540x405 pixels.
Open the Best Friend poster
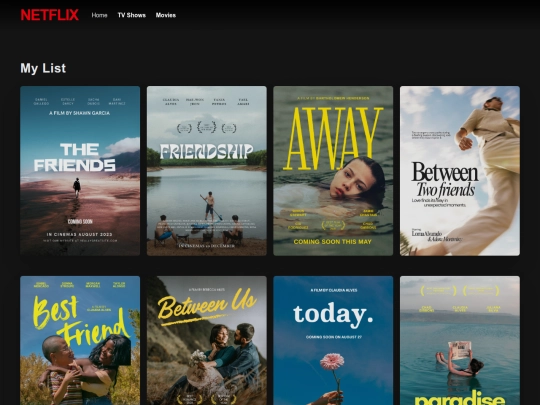[80, 341]
